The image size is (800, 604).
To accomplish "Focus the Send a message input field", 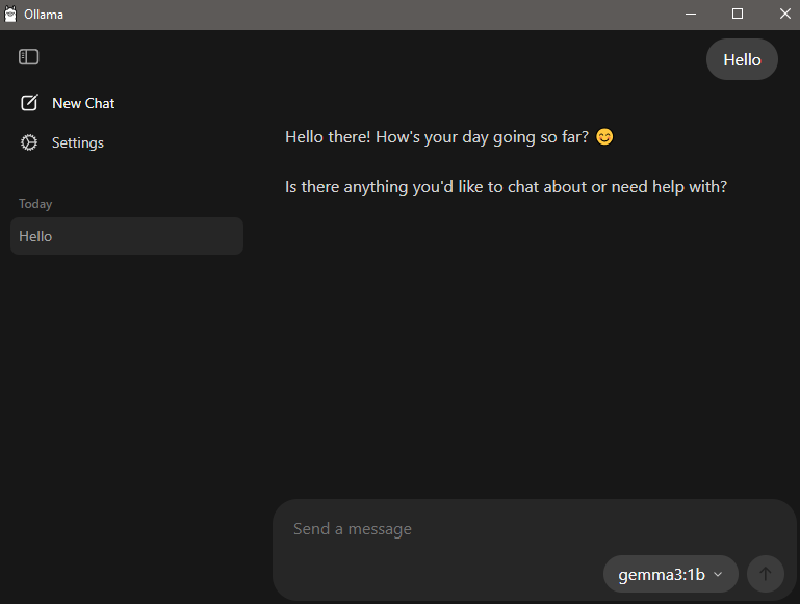I will click(534, 528).
